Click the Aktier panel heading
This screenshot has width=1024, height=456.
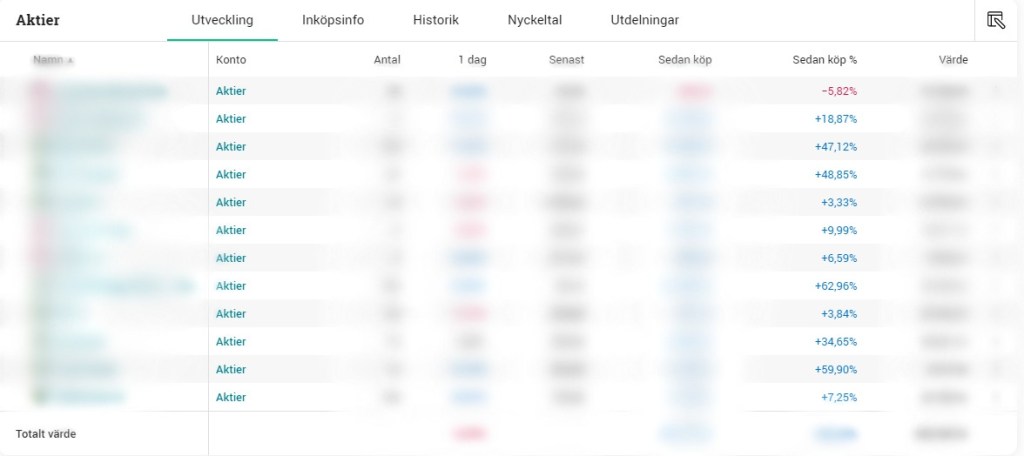(37, 20)
